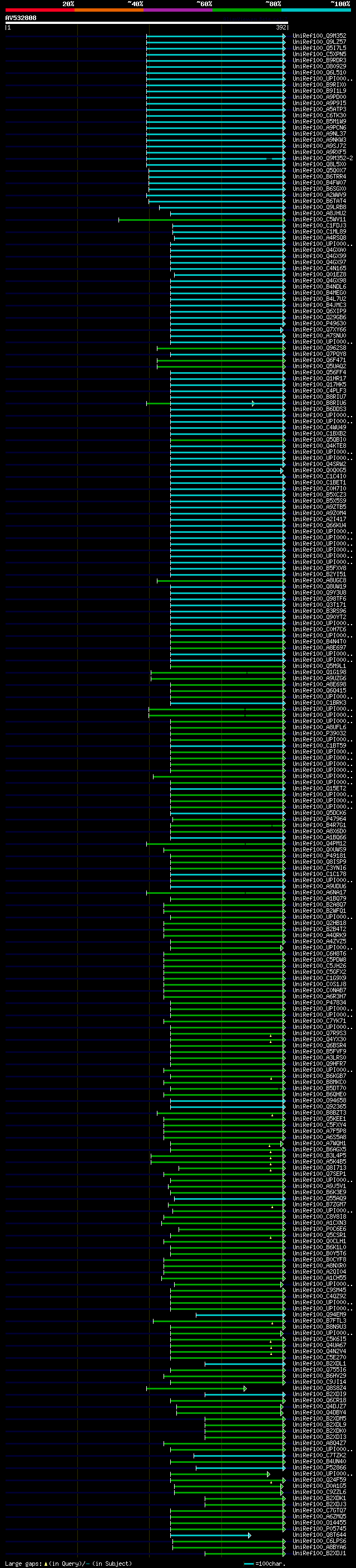
Task: Click the orange ~40% legend bar
Action: point(109,10)
